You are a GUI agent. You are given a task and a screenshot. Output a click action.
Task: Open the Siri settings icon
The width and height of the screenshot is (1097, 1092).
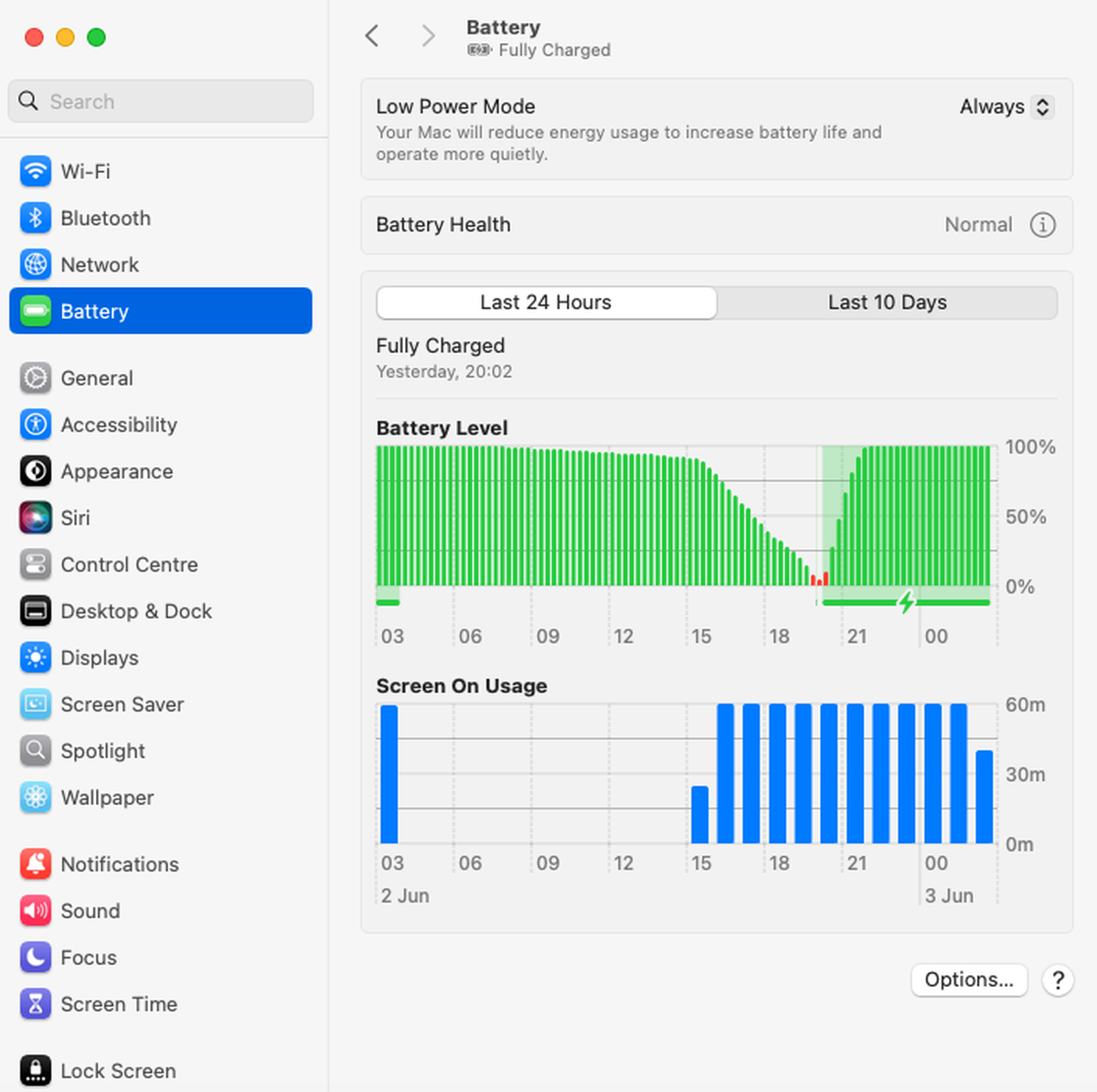point(36,518)
